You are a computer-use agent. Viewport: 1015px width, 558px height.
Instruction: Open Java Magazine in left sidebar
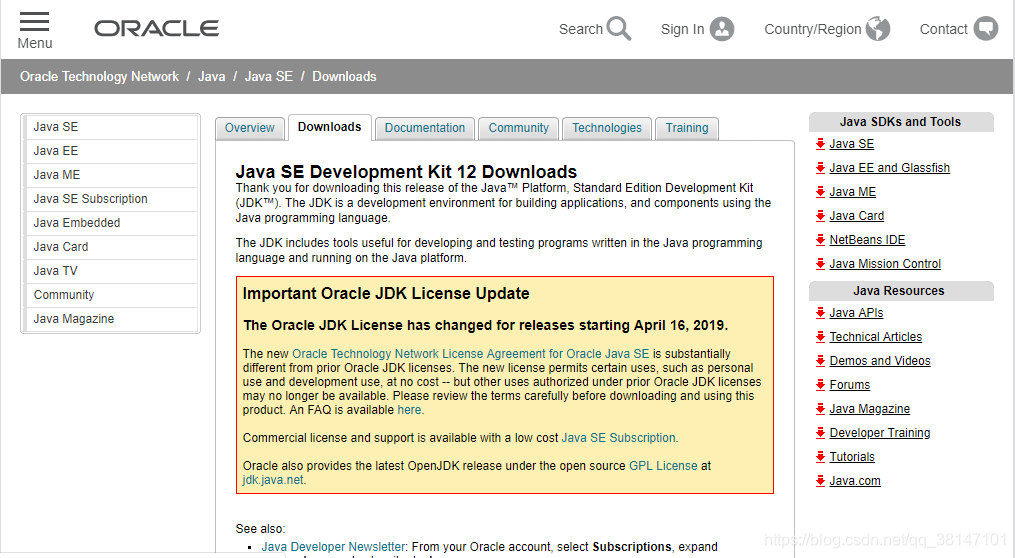click(111, 318)
